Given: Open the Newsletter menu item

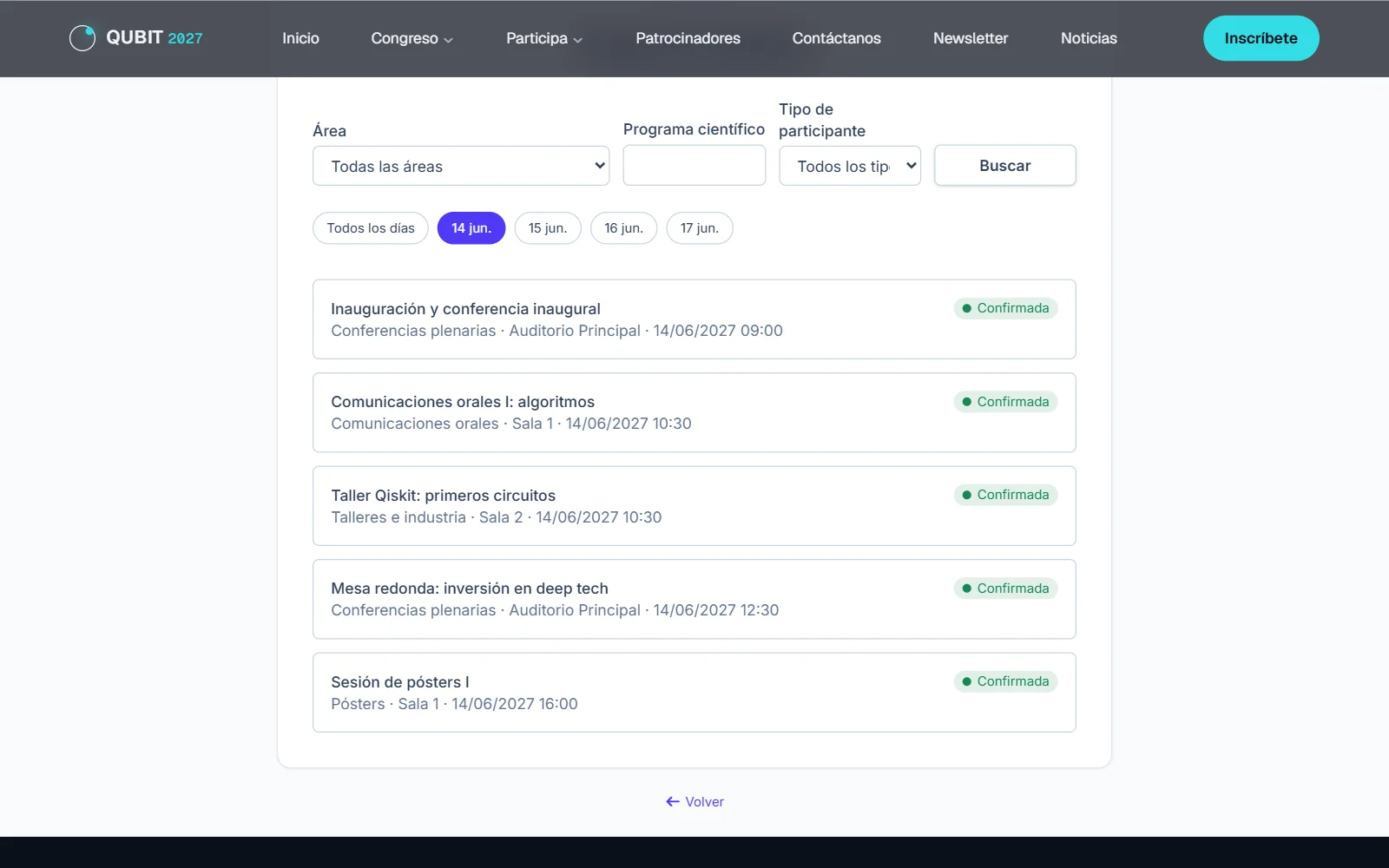Looking at the screenshot, I should point(971,38).
